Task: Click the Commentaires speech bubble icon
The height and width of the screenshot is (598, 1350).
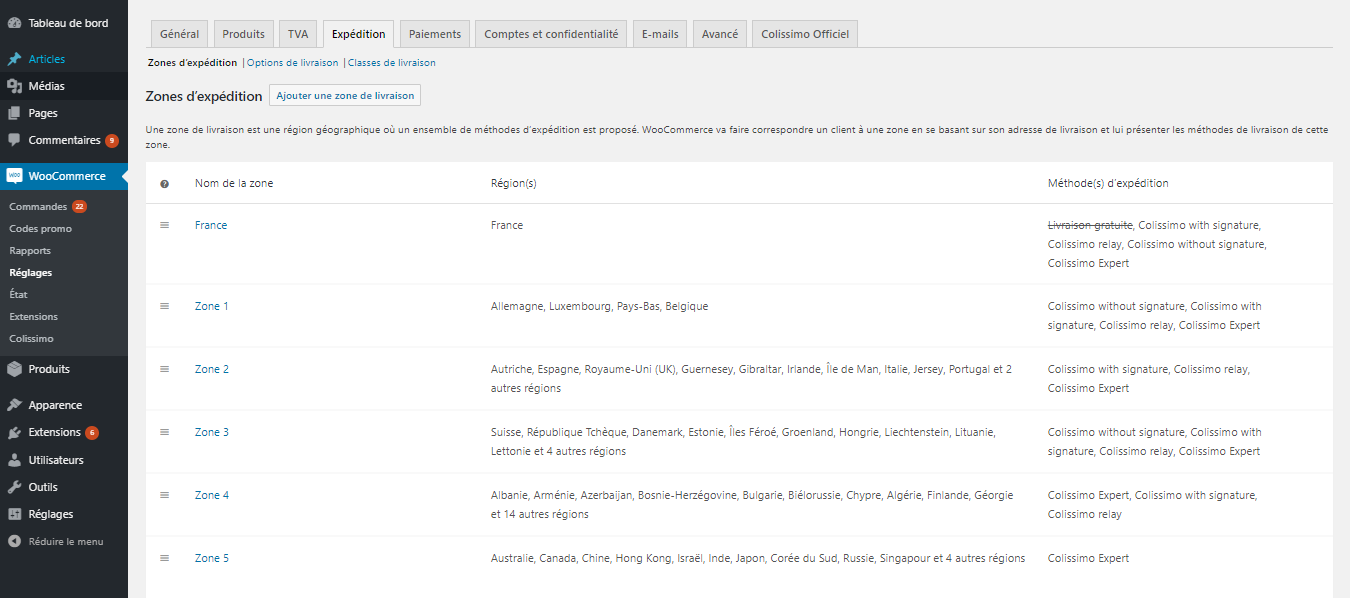Action: [14, 140]
